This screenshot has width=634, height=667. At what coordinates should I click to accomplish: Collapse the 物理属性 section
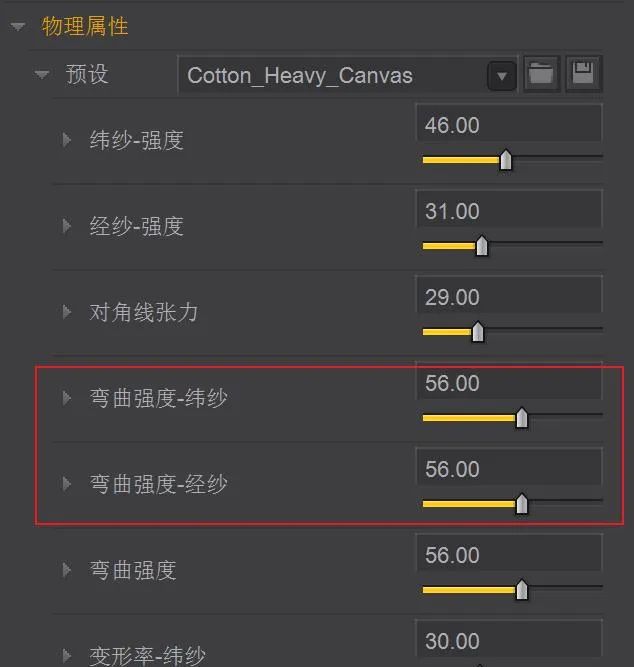18,27
